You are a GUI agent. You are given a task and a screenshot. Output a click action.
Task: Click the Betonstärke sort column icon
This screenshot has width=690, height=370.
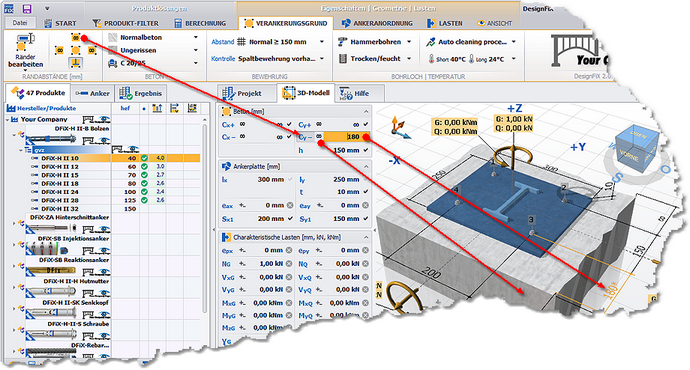[x=157, y=108]
